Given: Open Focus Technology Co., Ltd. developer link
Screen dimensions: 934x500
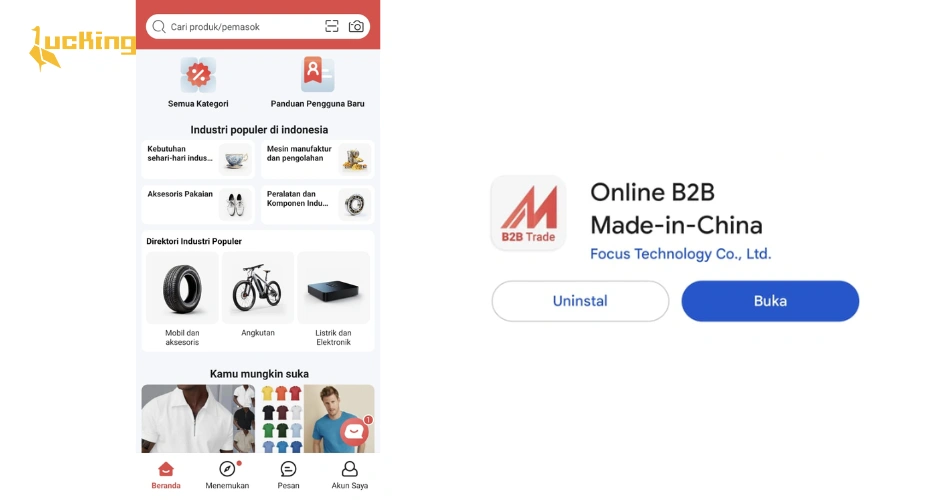Looking at the screenshot, I should [680, 254].
